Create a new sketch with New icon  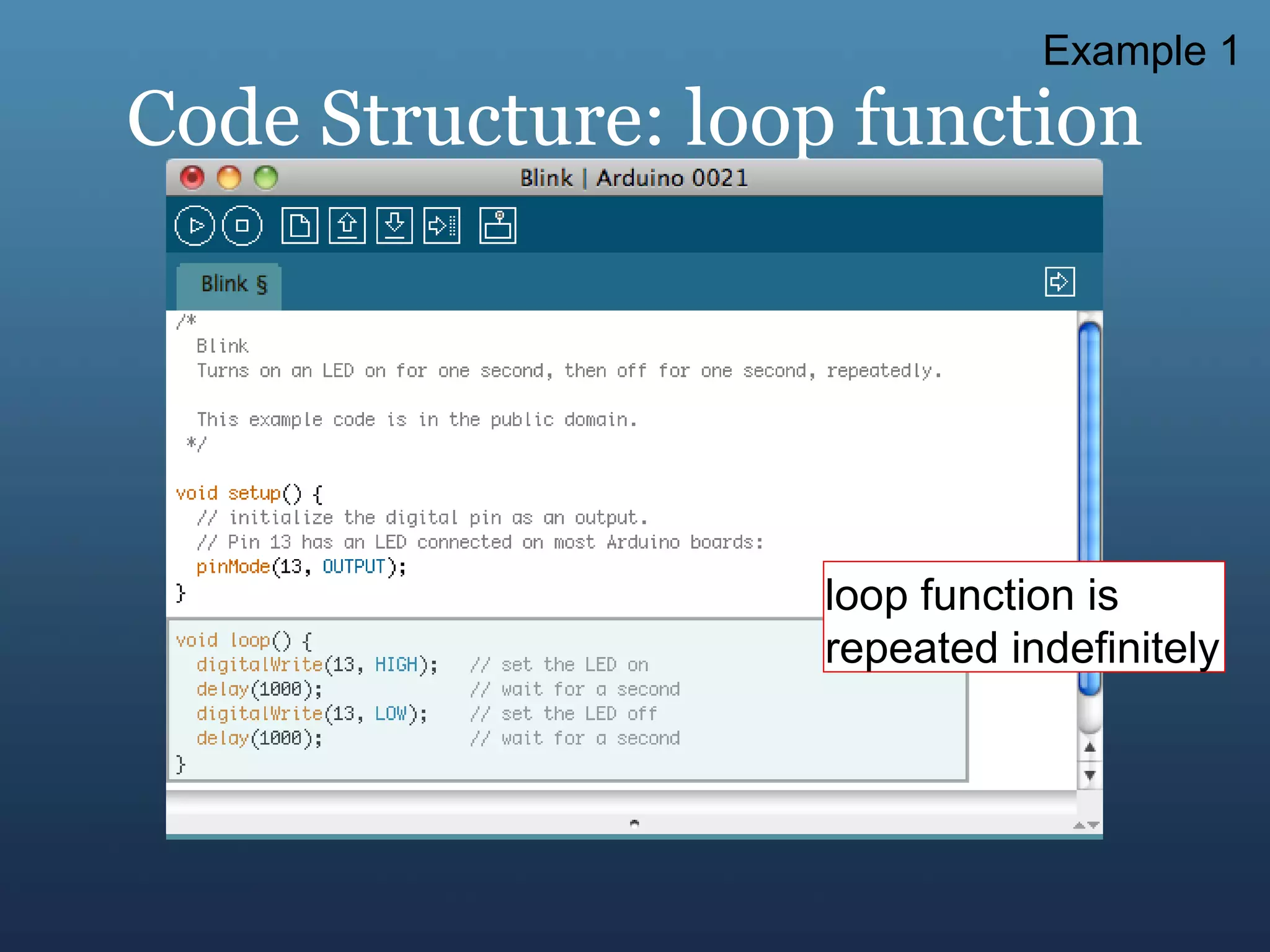coord(300,226)
